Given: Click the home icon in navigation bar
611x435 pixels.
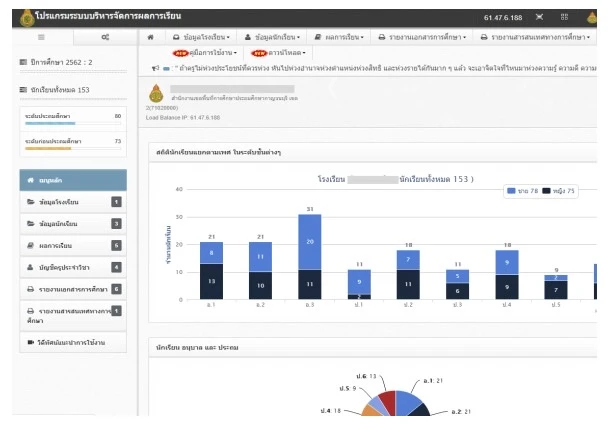Looking at the screenshot, I should pos(150,37).
